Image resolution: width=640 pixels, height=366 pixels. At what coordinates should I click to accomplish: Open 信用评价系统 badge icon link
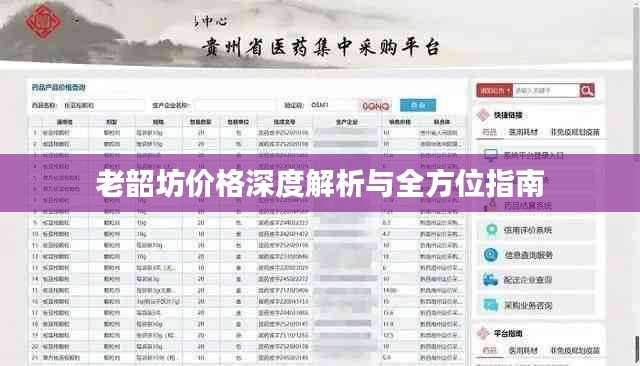point(491,230)
